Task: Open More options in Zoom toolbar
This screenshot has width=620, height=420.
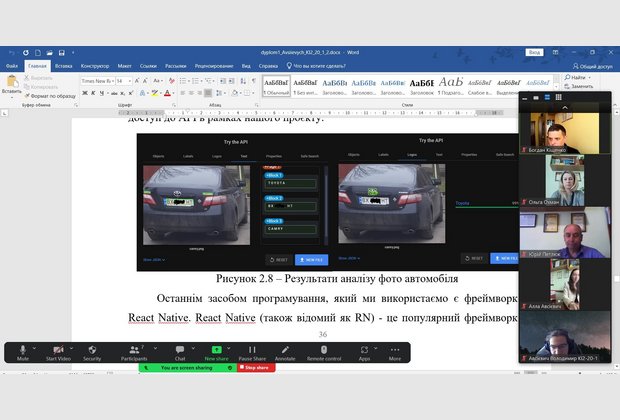Action: pyautogui.click(x=395, y=351)
